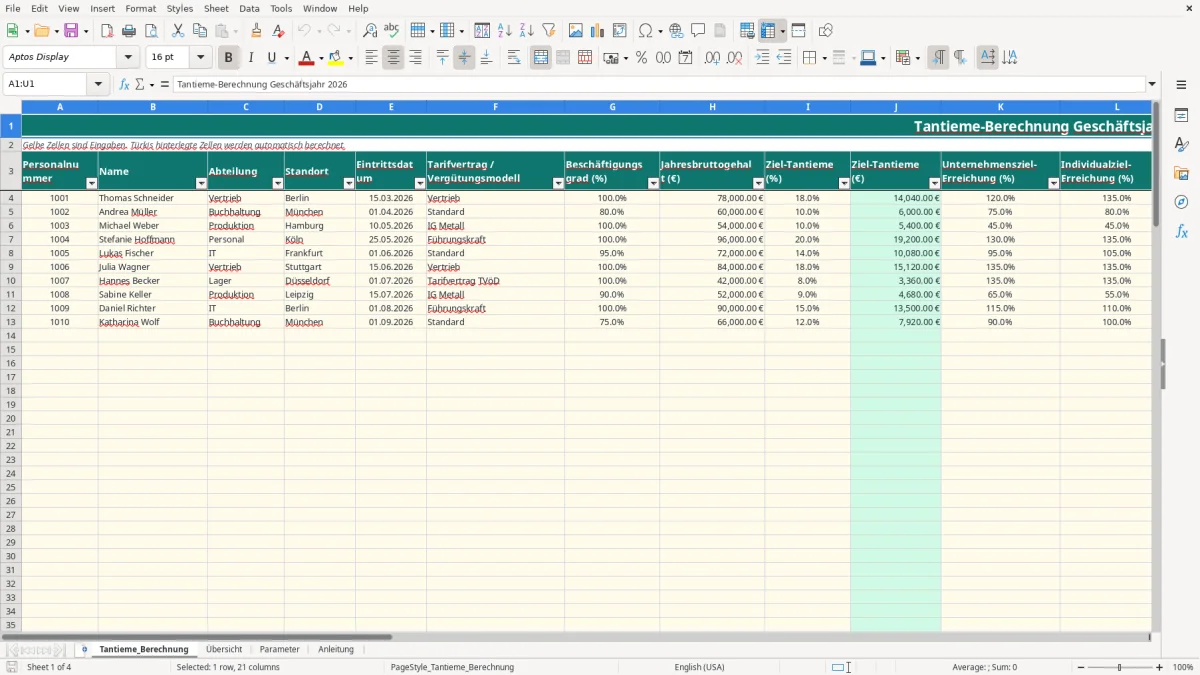
Task: Toggle Italic formatting
Action: coord(251,58)
